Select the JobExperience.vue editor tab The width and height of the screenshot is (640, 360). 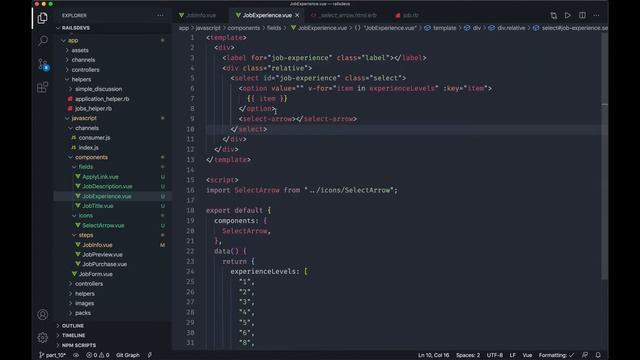267,16
